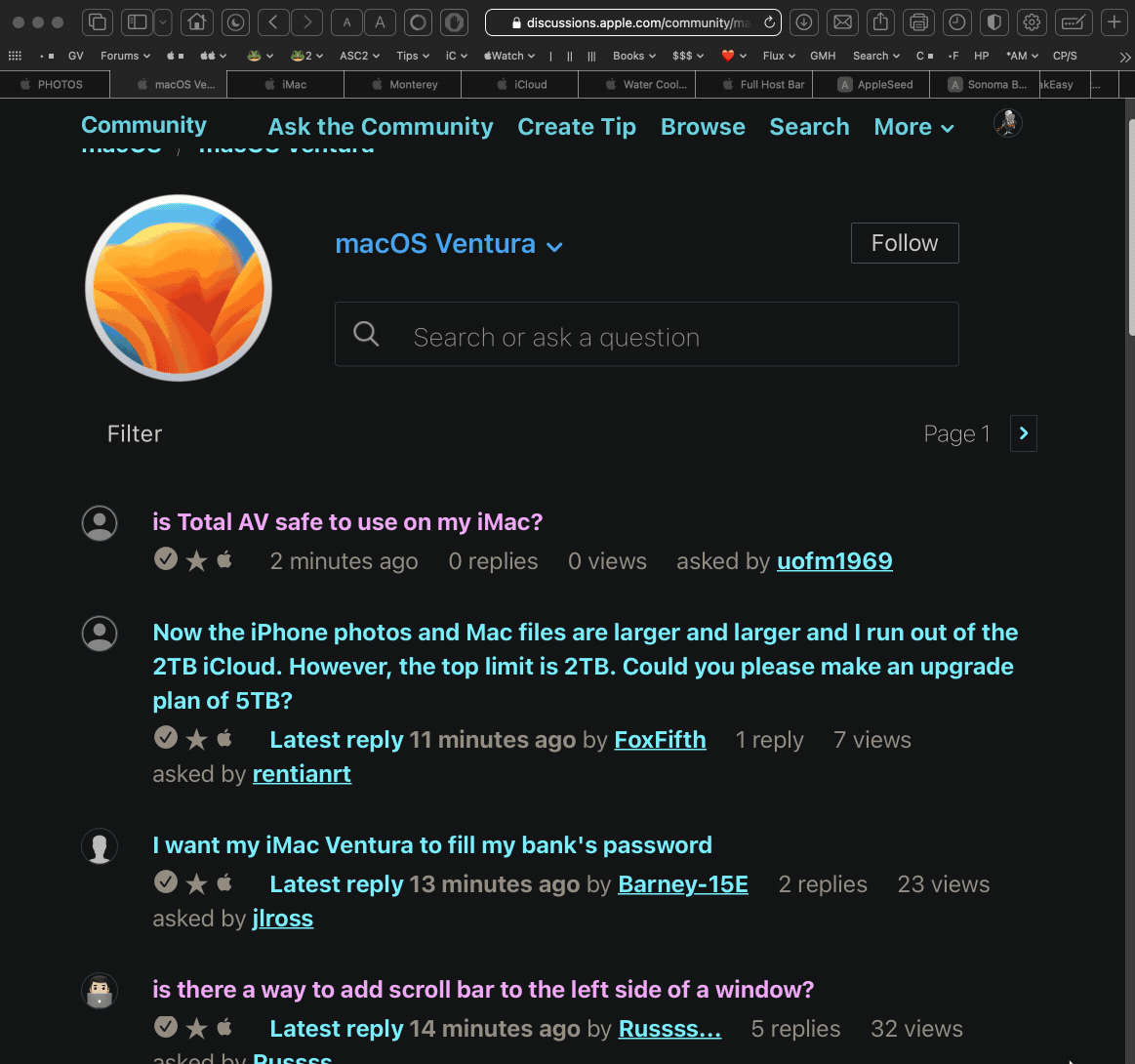
Task: Open the bank's password thread
Action: pos(432,845)
